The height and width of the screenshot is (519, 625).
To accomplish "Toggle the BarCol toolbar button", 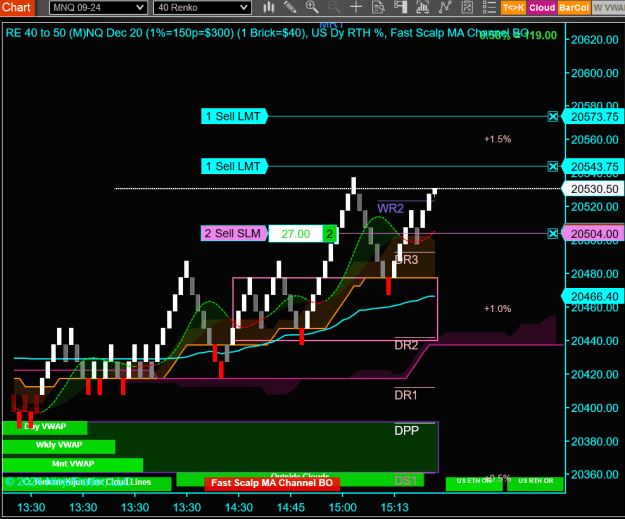I will (574, 8).
